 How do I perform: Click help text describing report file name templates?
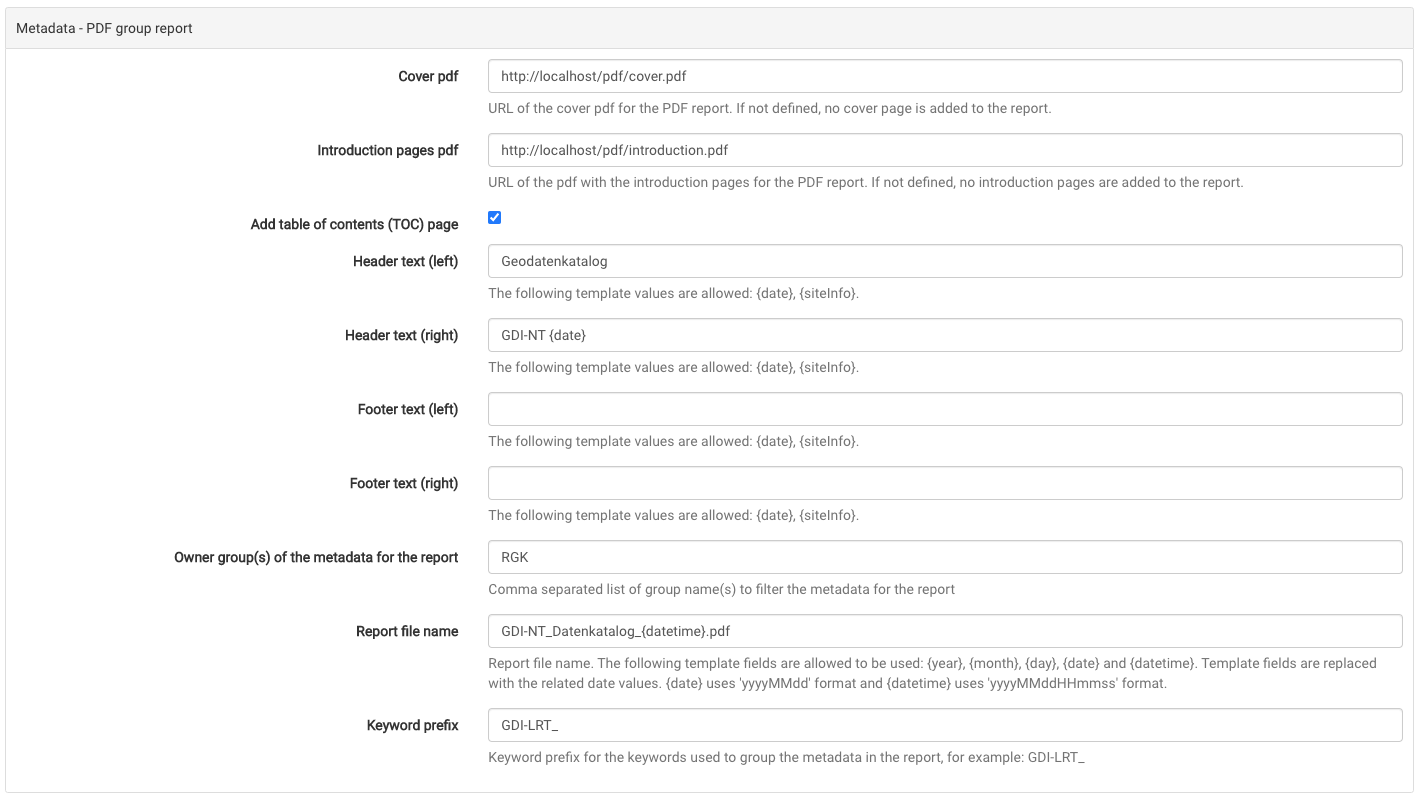click(932, 673)
